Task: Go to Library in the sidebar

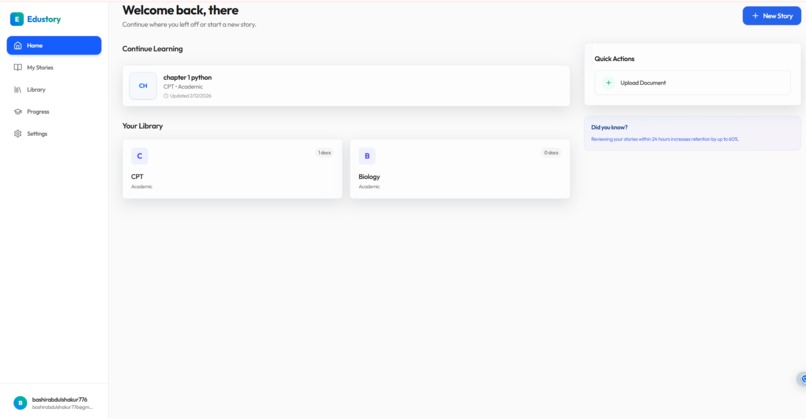Action: tap(54, 89)
